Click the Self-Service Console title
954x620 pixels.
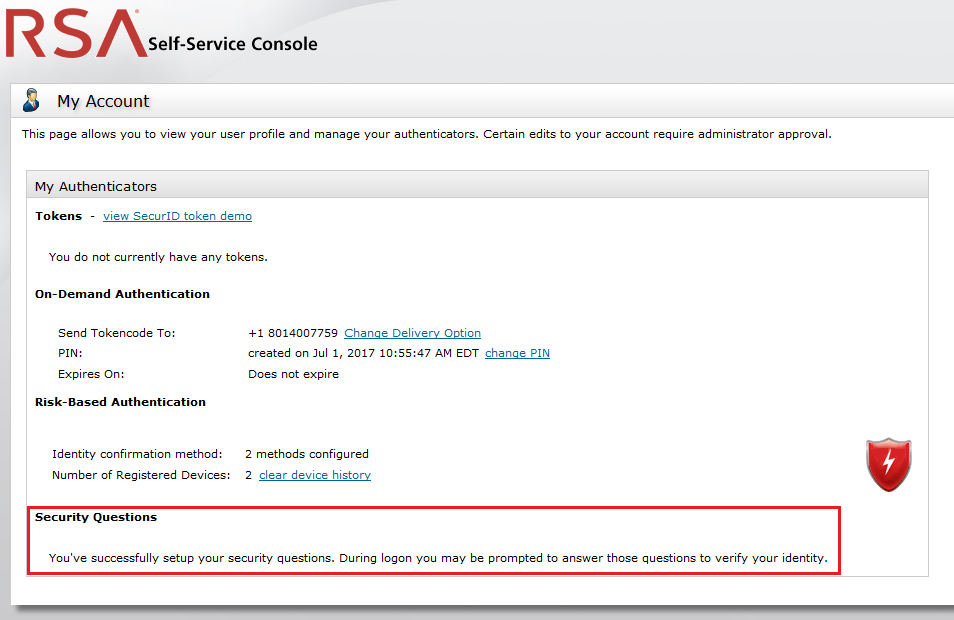point(232,44)
